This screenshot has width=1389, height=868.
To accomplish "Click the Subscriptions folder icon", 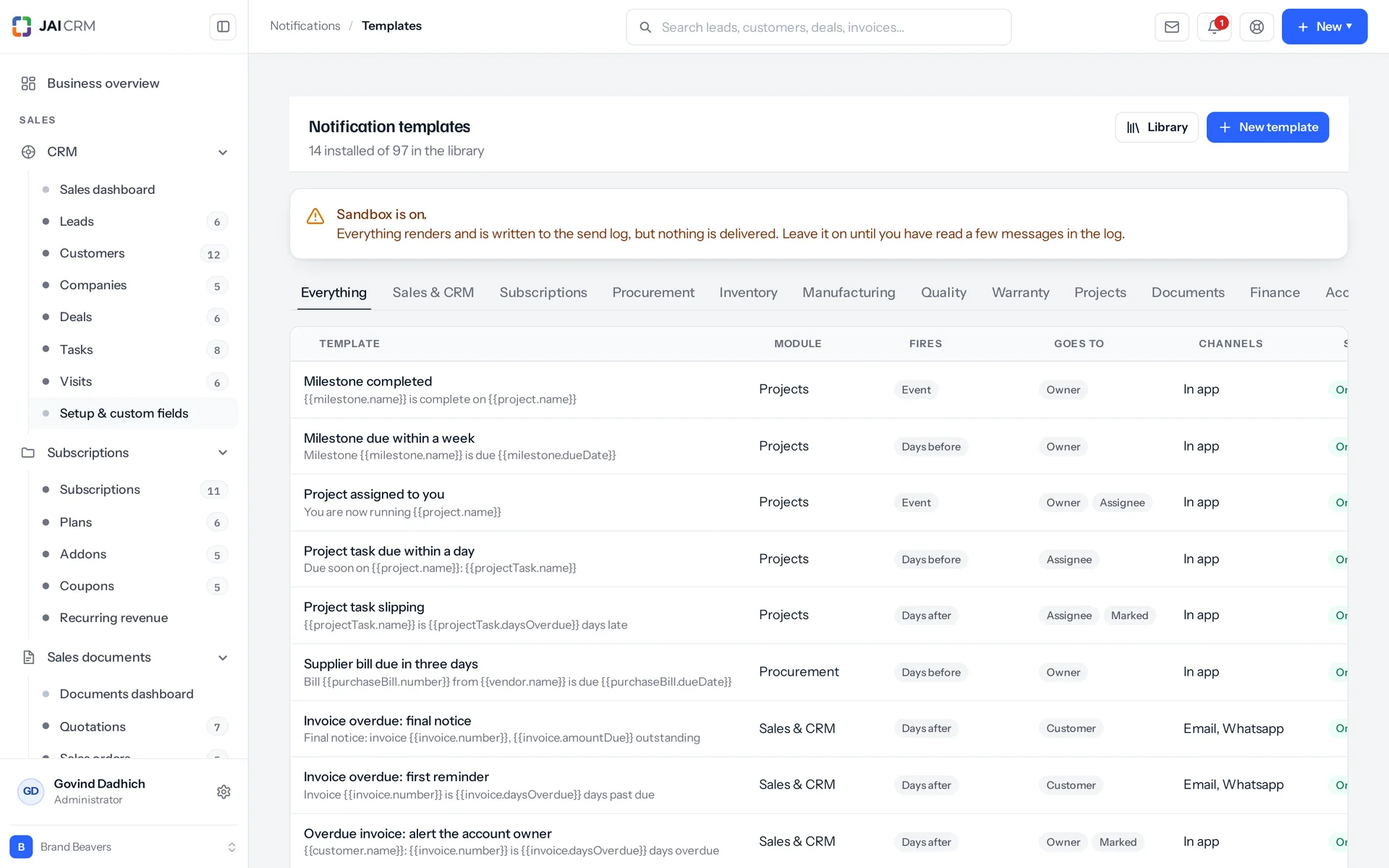I will (28, 453).
